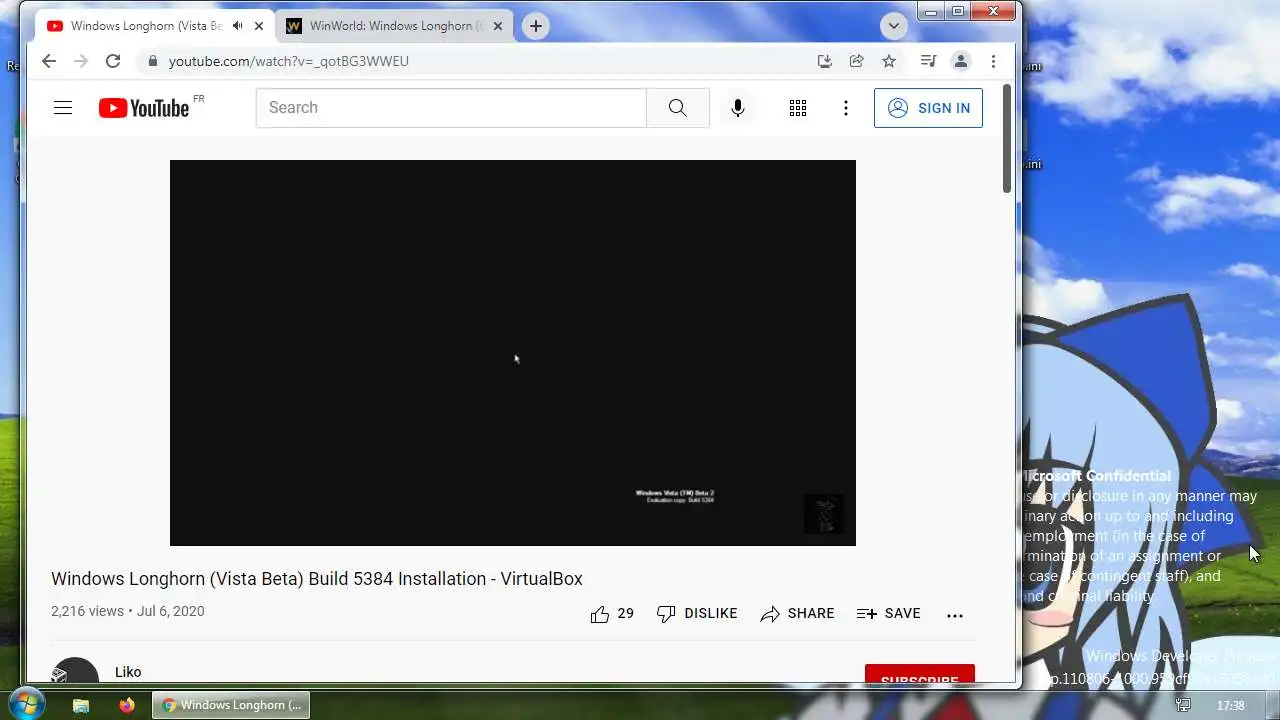This screenshot has height=720, width=1280.
Task: Save video to a playlist
Action: tap(889, 614)
